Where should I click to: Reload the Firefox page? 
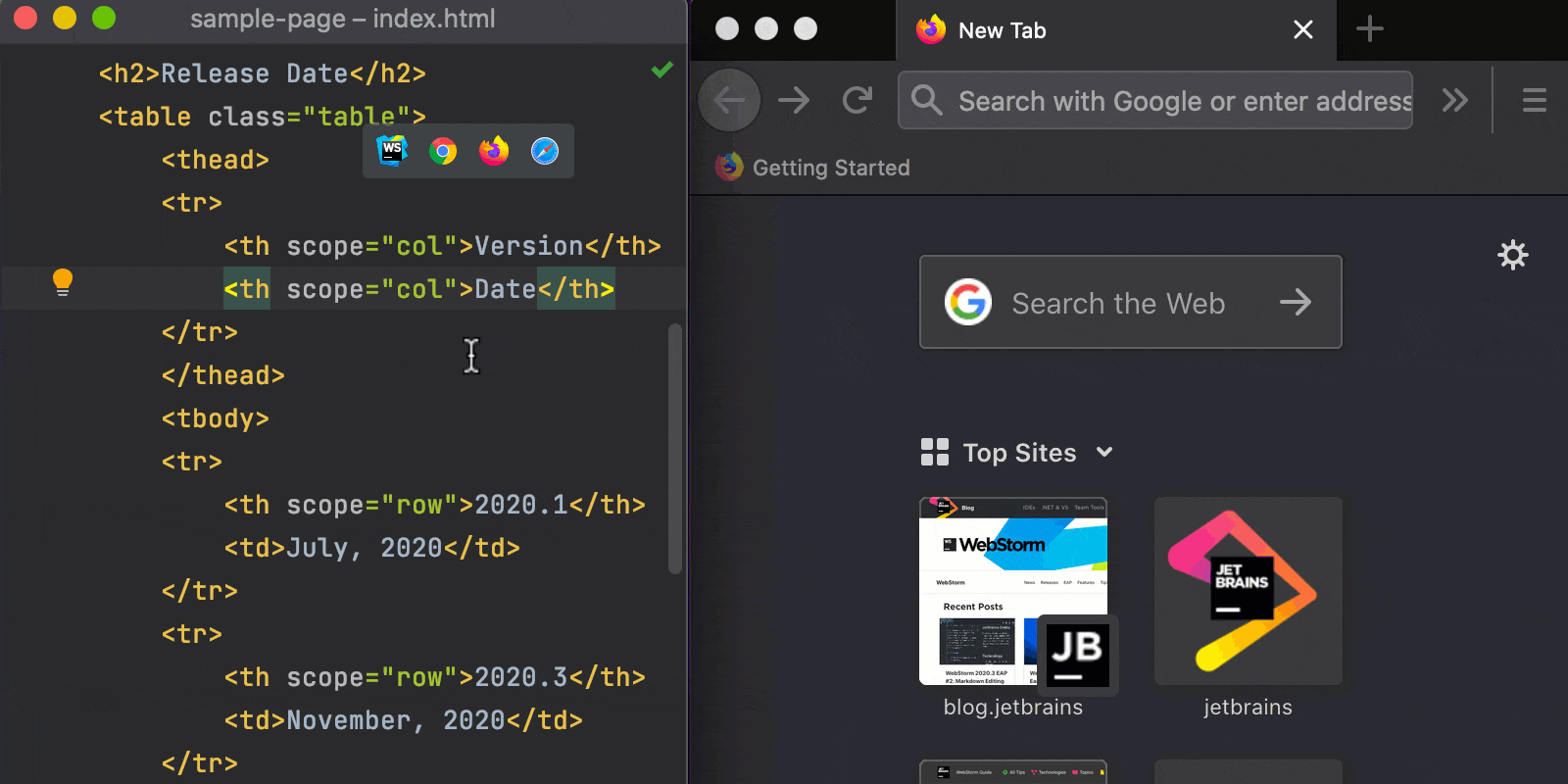(x=857, y=100)
